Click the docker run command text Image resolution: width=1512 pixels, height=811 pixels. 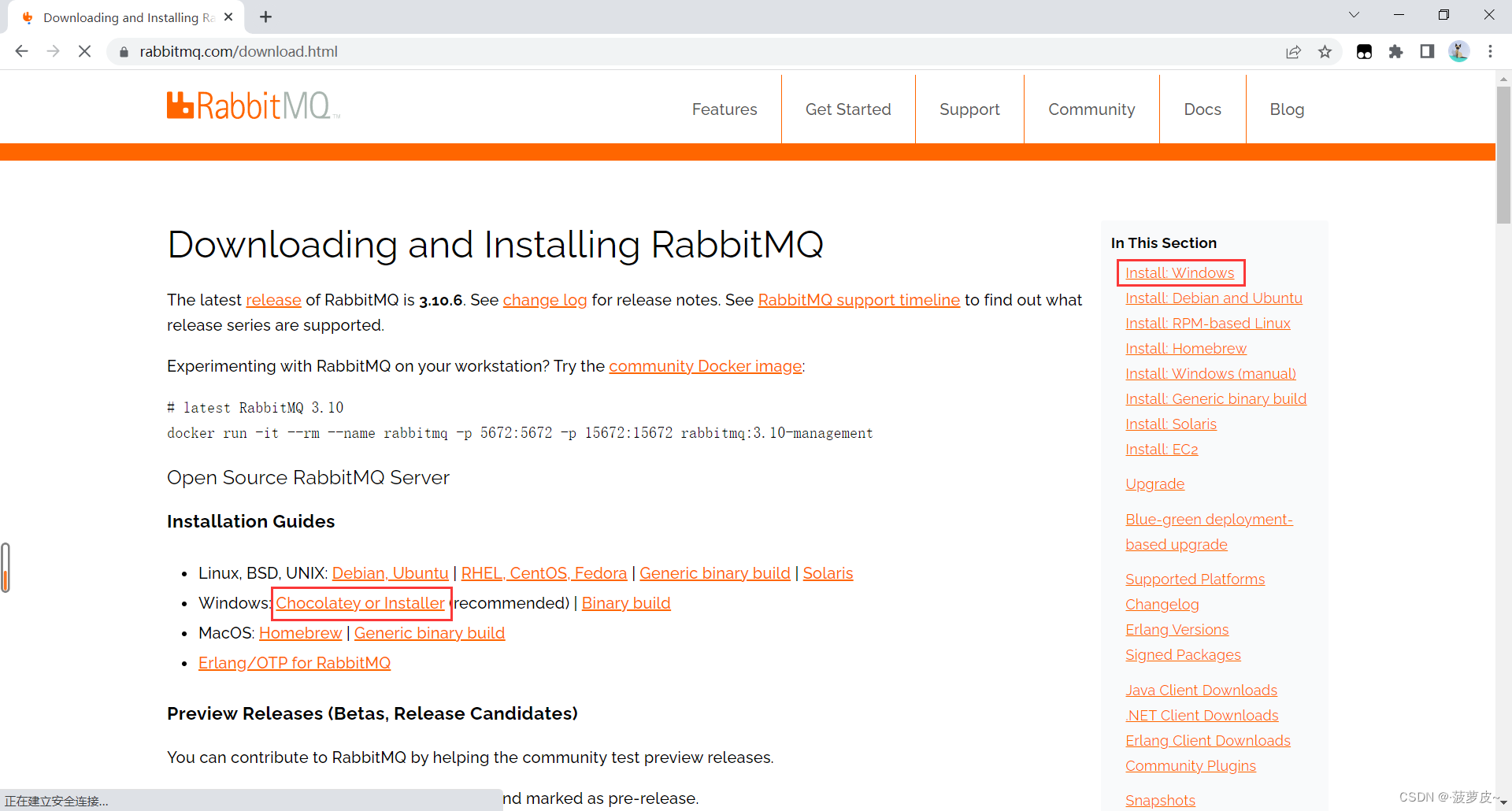[x=520, y=433]
